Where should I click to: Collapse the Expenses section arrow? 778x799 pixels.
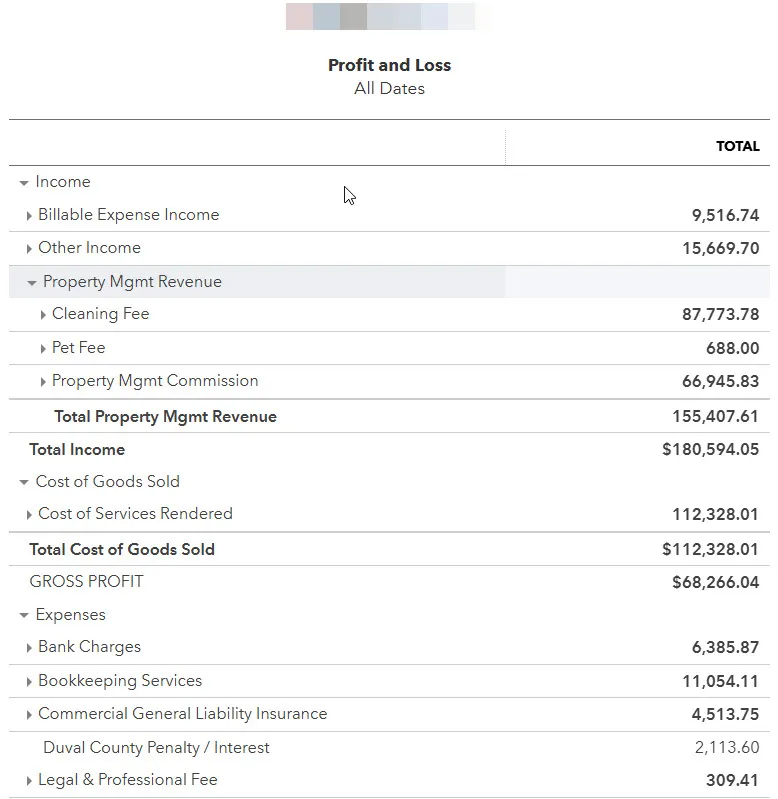(x=24, y=616)
